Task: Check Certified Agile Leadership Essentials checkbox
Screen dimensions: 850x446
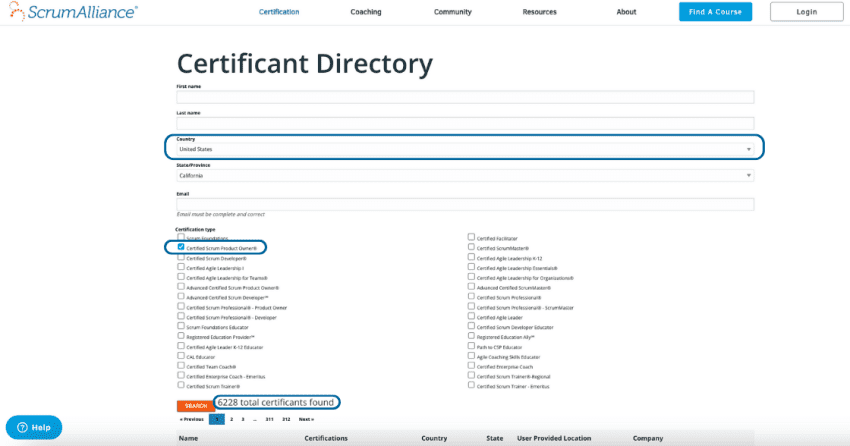Action: tap(472, 267)
